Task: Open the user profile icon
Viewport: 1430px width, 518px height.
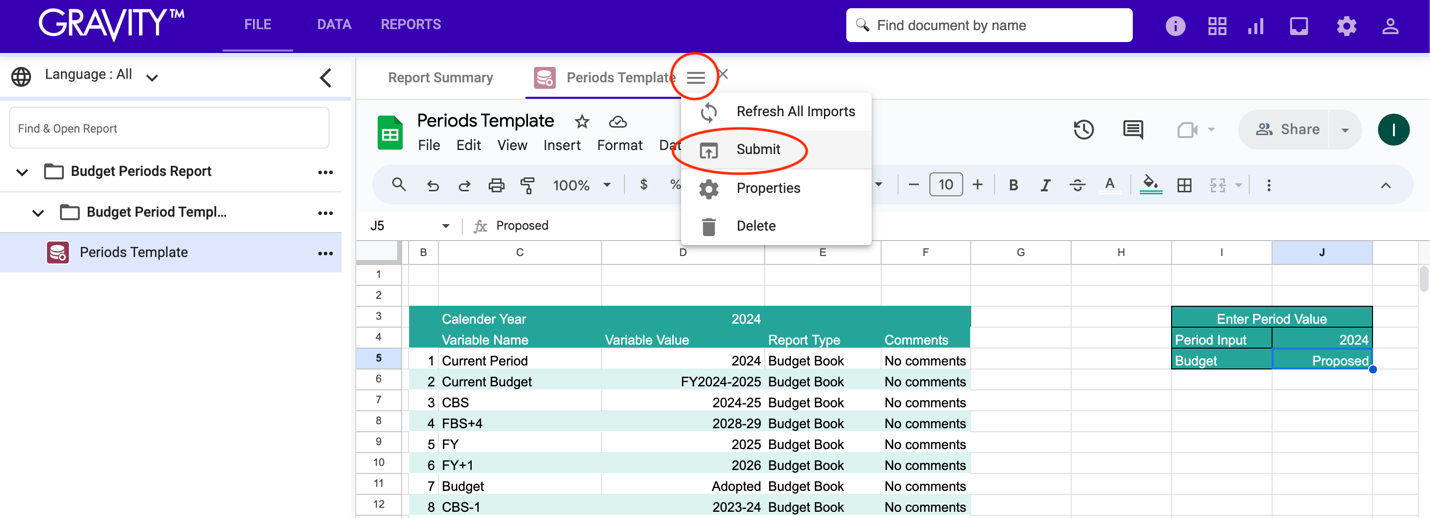Action: pos(1390,26)
